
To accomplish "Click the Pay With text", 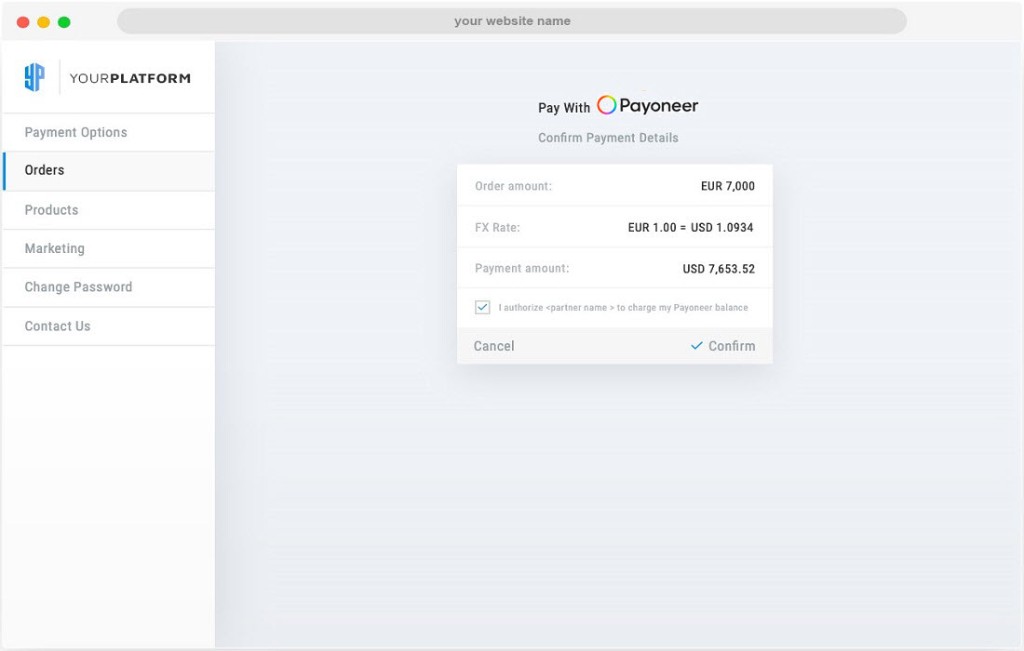I will point(564,108).
